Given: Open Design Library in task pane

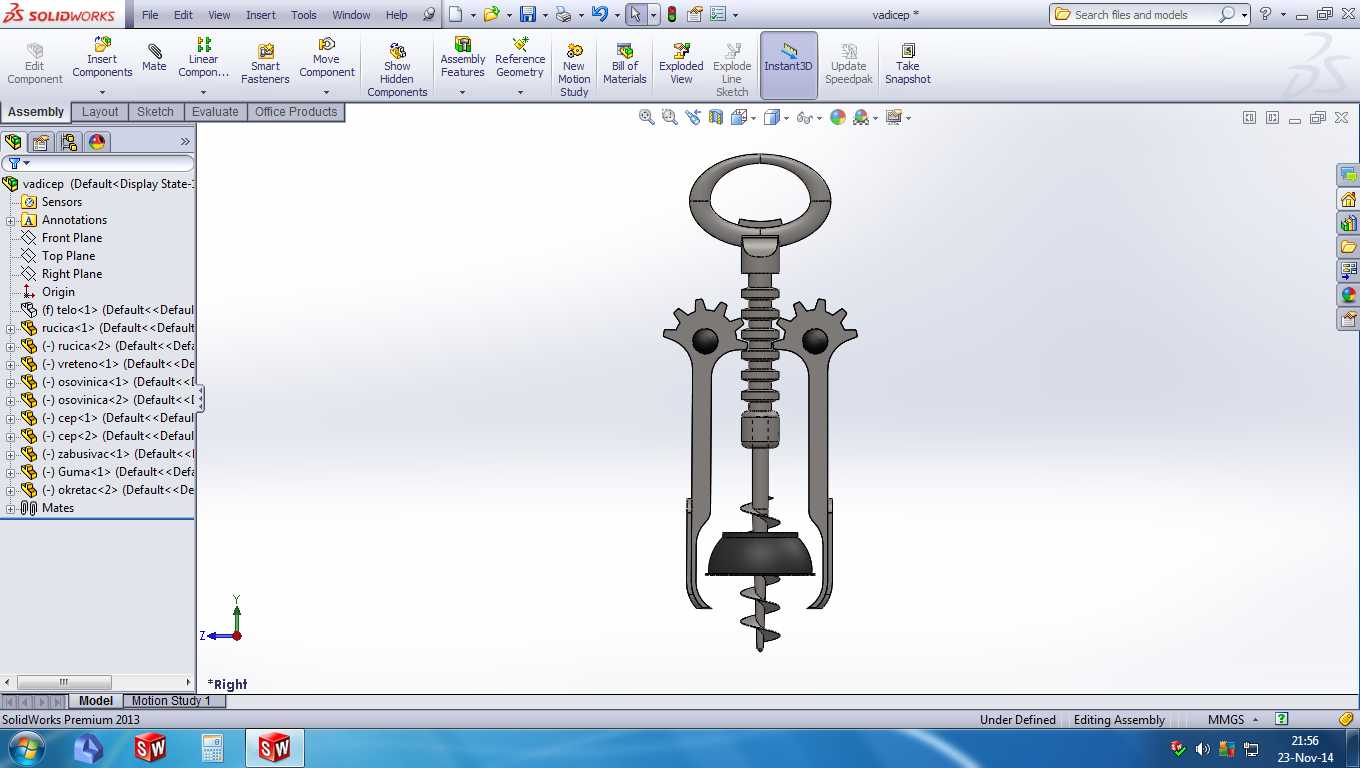Looking at the screenshot, I should 1348,223.
